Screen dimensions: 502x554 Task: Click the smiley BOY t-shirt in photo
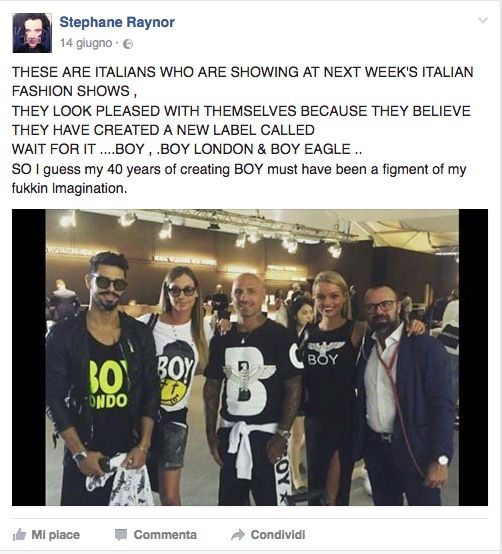(x=176, y=375)
